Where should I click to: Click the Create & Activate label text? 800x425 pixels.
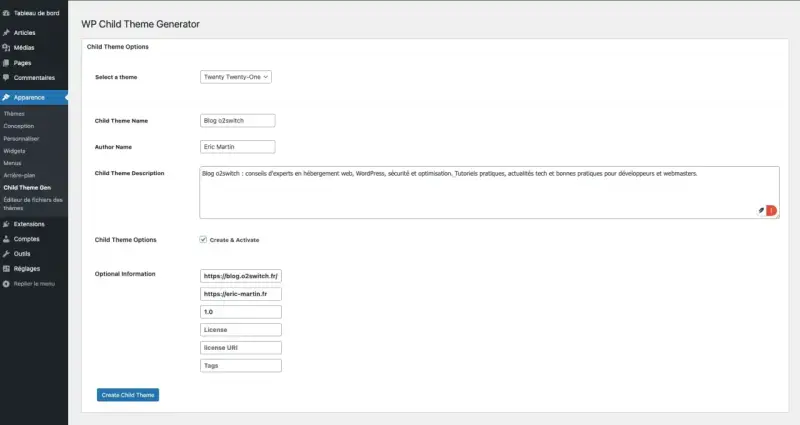coord(234,240)
